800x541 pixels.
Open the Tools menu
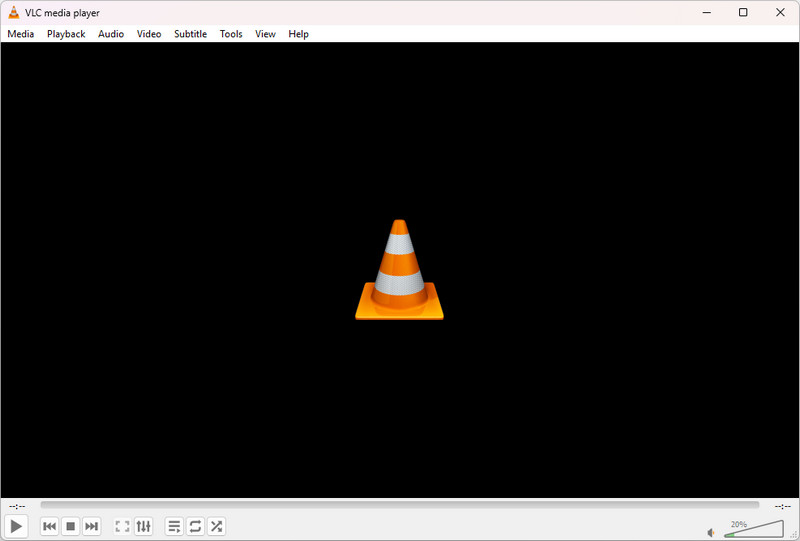pos(231,34)
